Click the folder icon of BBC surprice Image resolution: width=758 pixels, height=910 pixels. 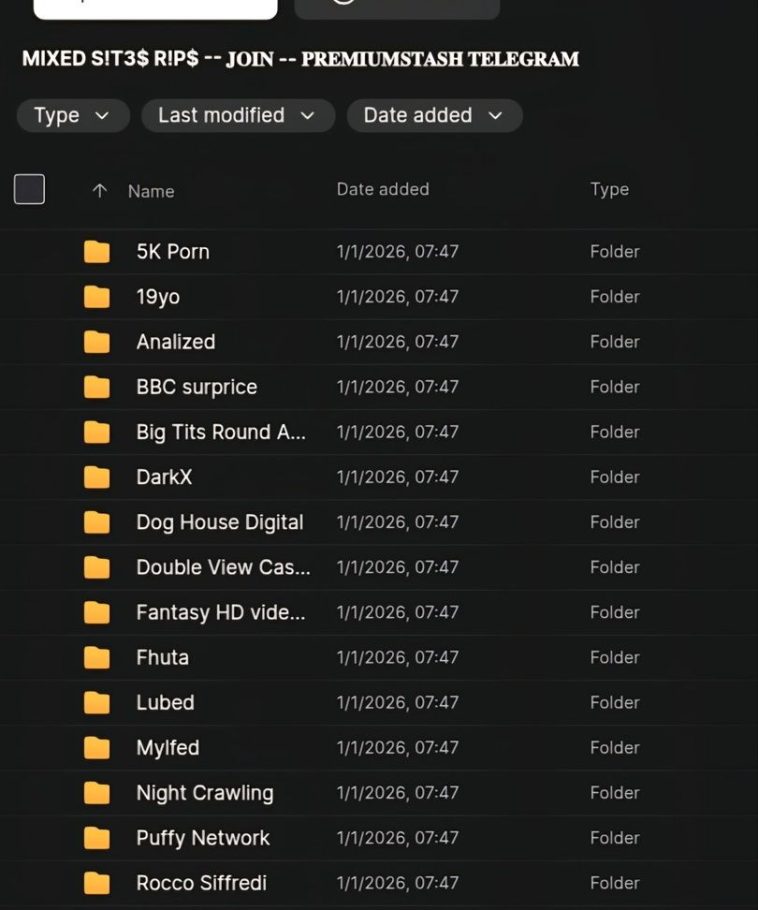tap(97, 387)
